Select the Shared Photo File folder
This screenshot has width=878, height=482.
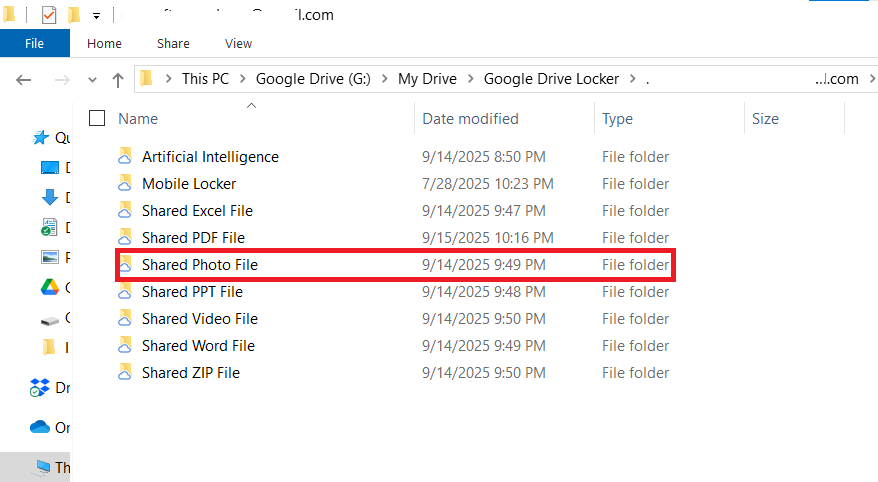[200, 265]
